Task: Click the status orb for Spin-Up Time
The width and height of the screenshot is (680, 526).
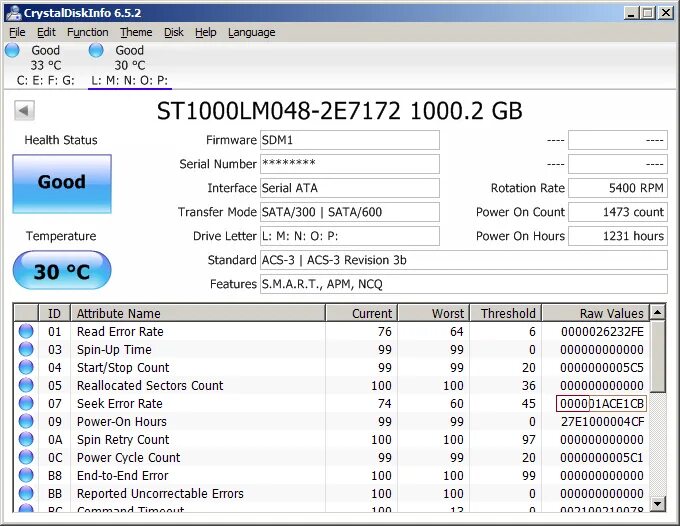Action: point(26,350)
